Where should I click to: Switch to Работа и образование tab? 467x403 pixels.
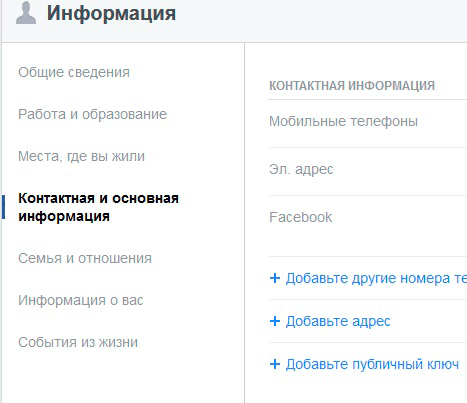click(92, 114)
